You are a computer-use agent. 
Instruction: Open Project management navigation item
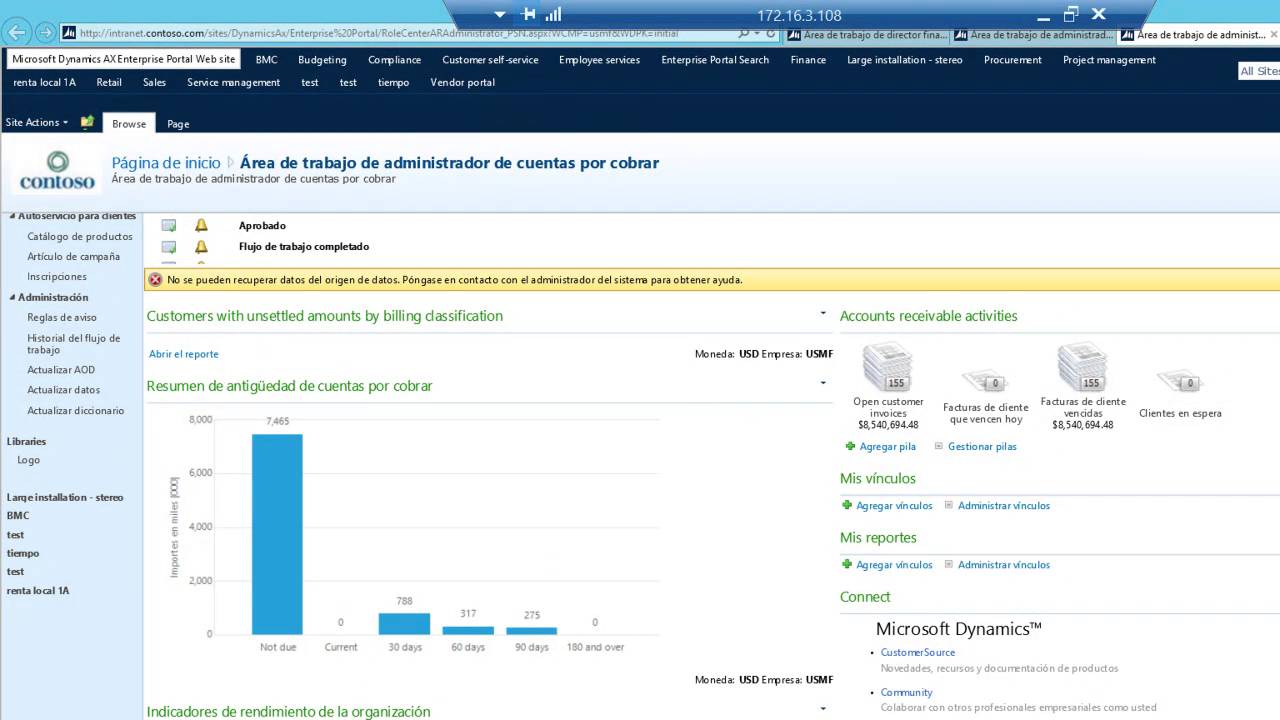[1109, 60]
